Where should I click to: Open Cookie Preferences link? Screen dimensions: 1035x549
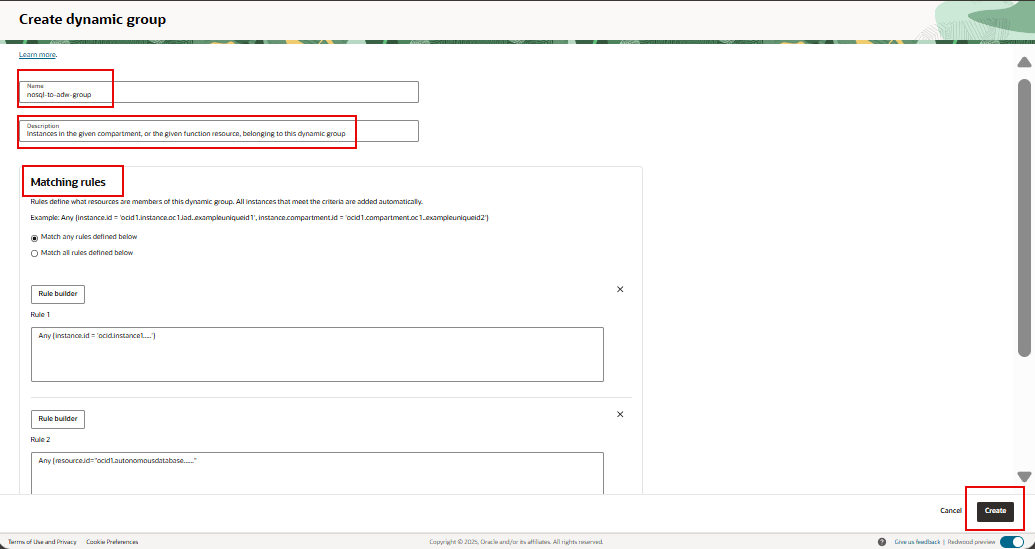coord(112,542)
